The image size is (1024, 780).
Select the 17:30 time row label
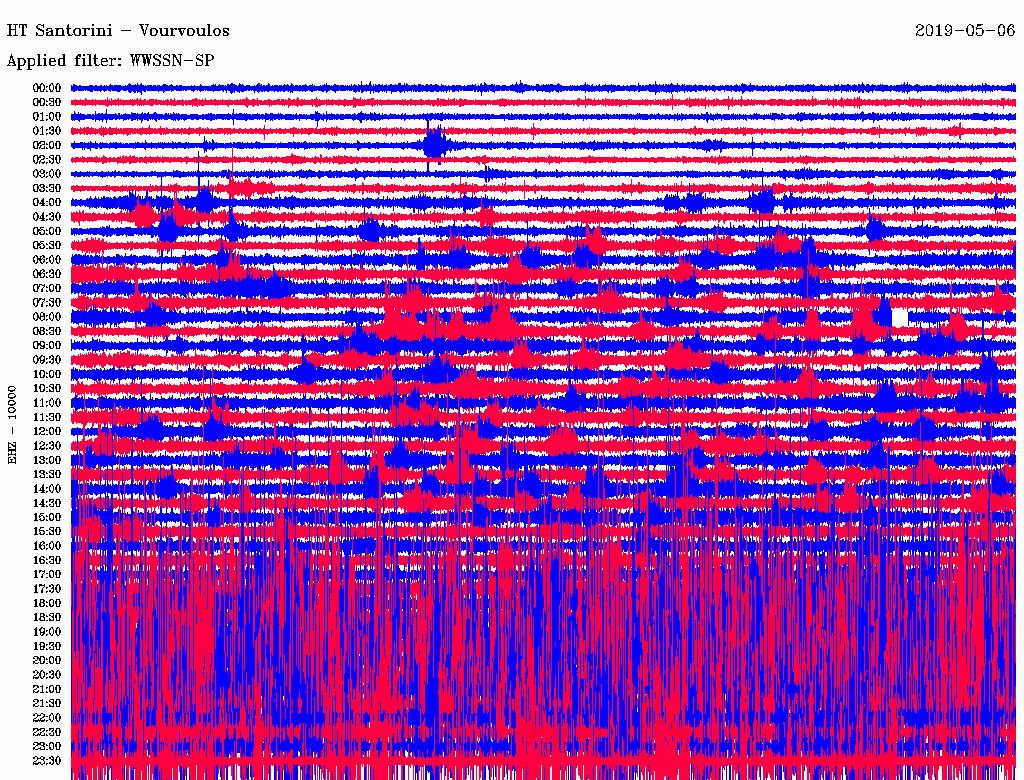47,589
